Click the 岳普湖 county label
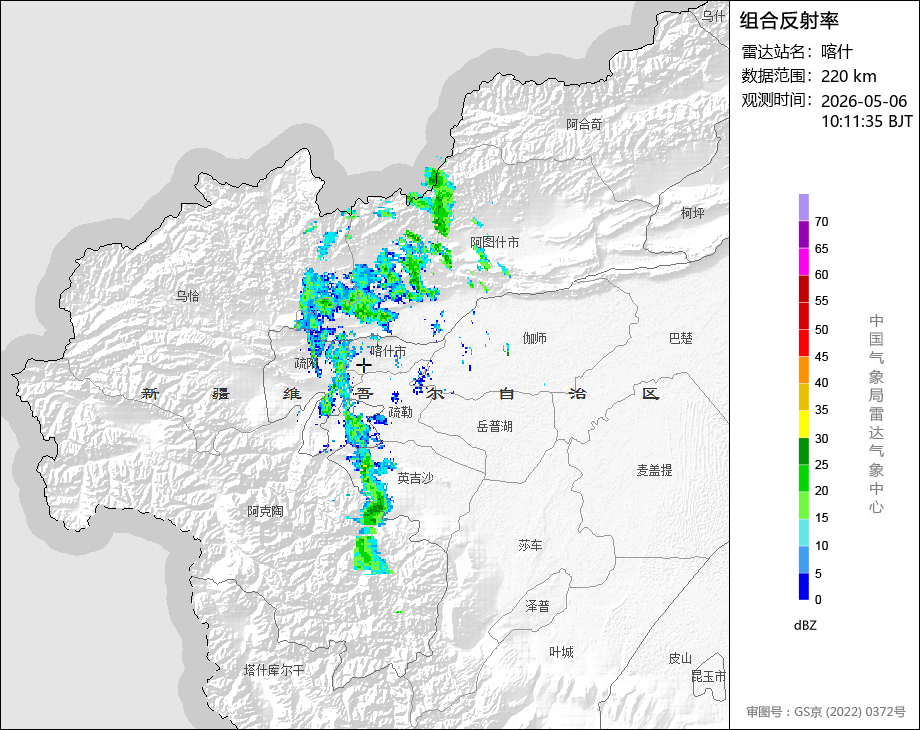The image size is (920, 730). (495, 426)
